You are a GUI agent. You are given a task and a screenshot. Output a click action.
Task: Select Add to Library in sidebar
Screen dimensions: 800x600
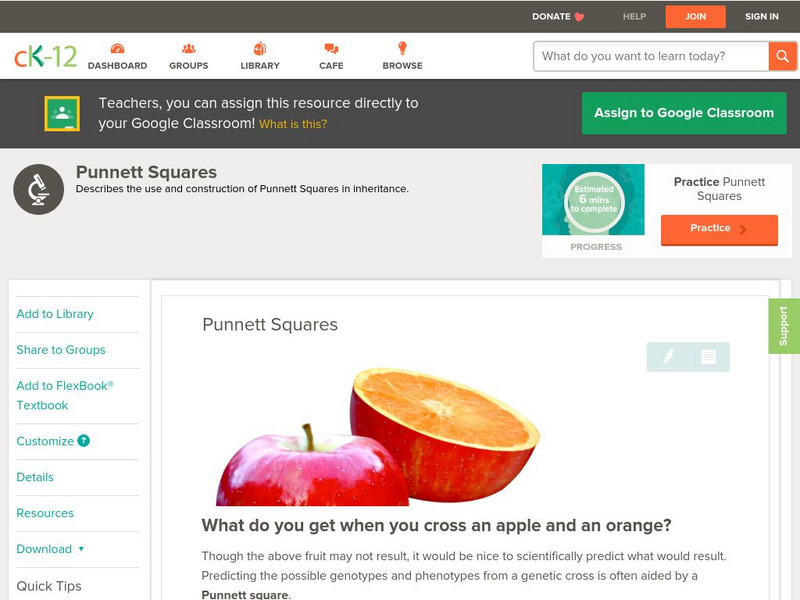[55, 314]
